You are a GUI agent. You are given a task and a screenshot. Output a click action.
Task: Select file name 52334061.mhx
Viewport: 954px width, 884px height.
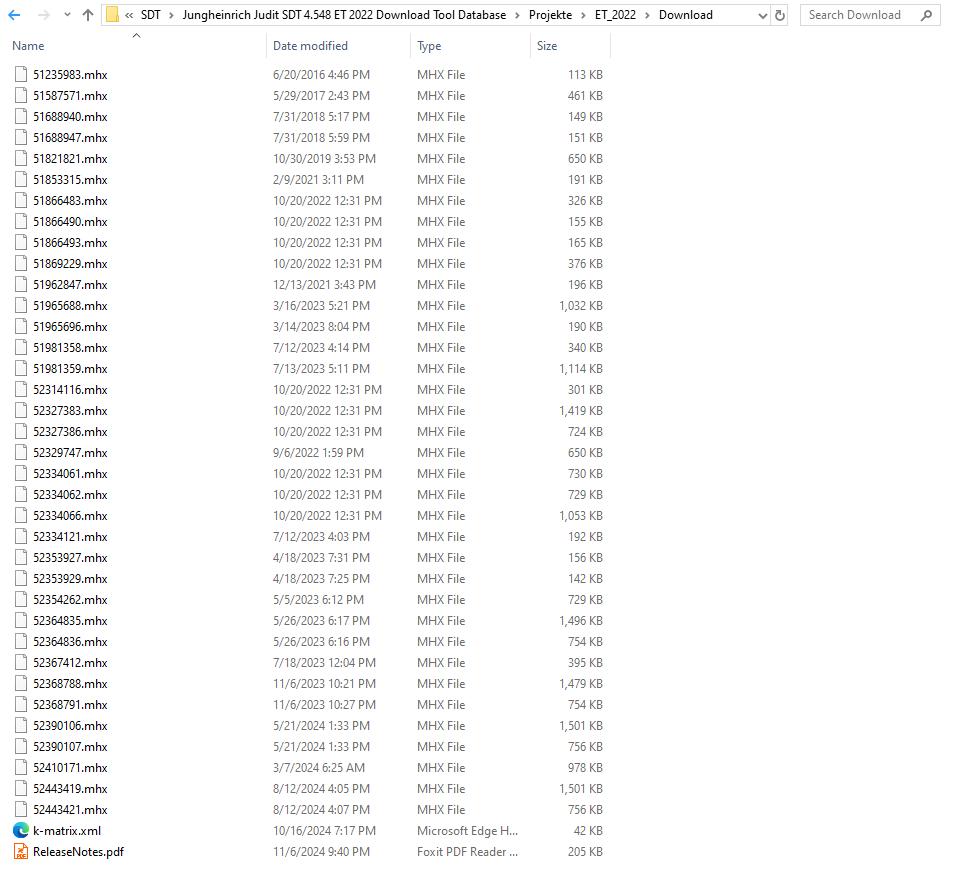(x=70, y=473)
